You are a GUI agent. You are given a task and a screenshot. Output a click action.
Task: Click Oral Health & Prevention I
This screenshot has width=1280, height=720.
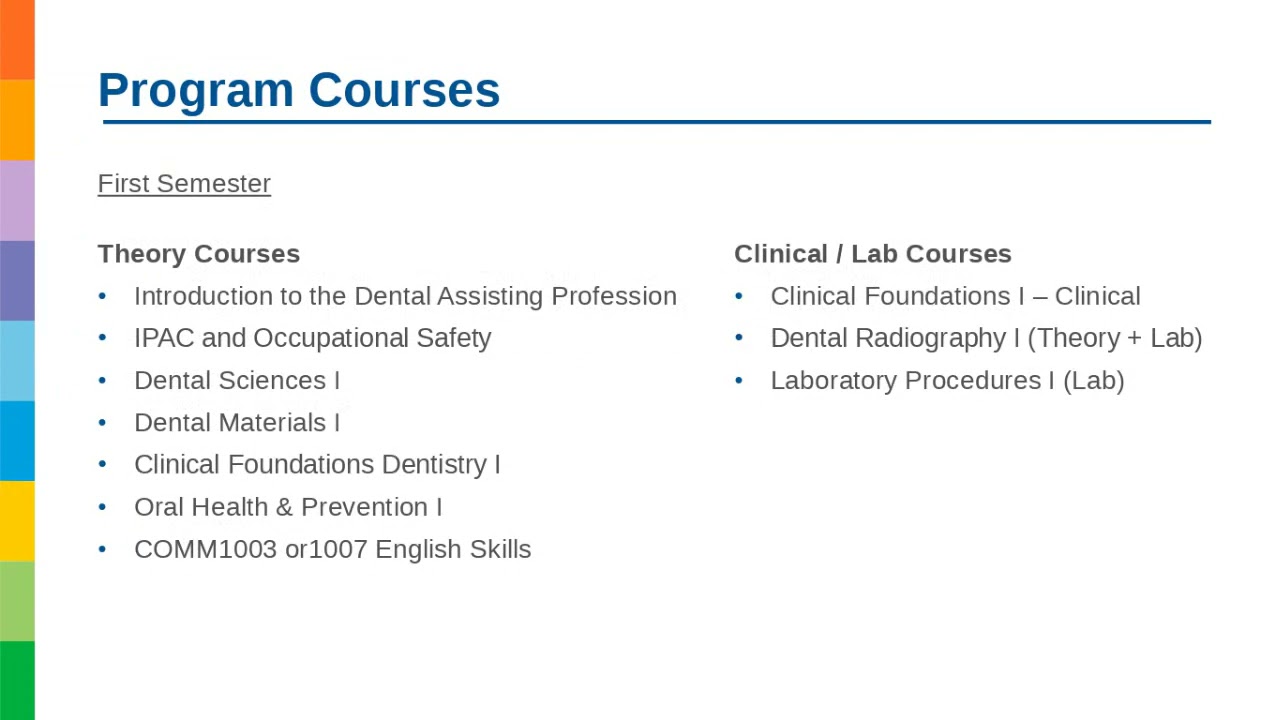288,507
